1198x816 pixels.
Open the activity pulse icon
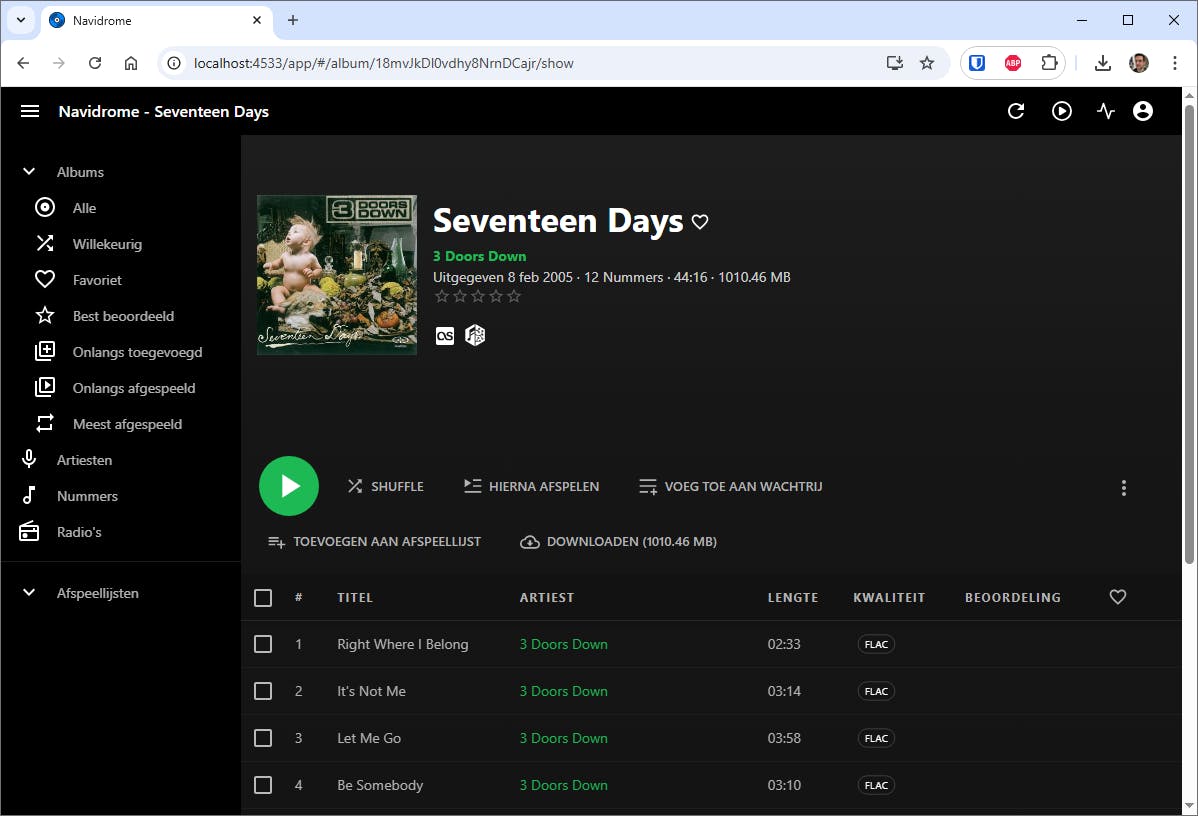(1105, 112)
